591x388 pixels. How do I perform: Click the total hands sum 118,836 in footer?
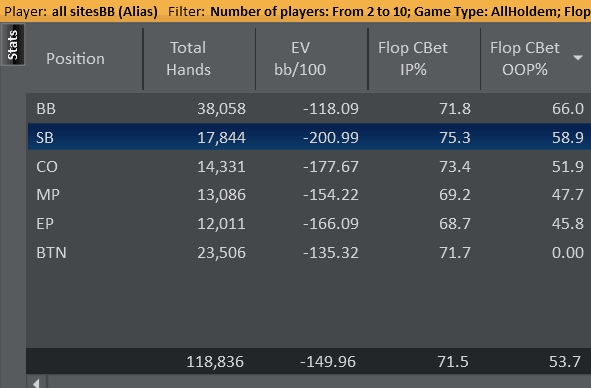(x=215, y=362)
